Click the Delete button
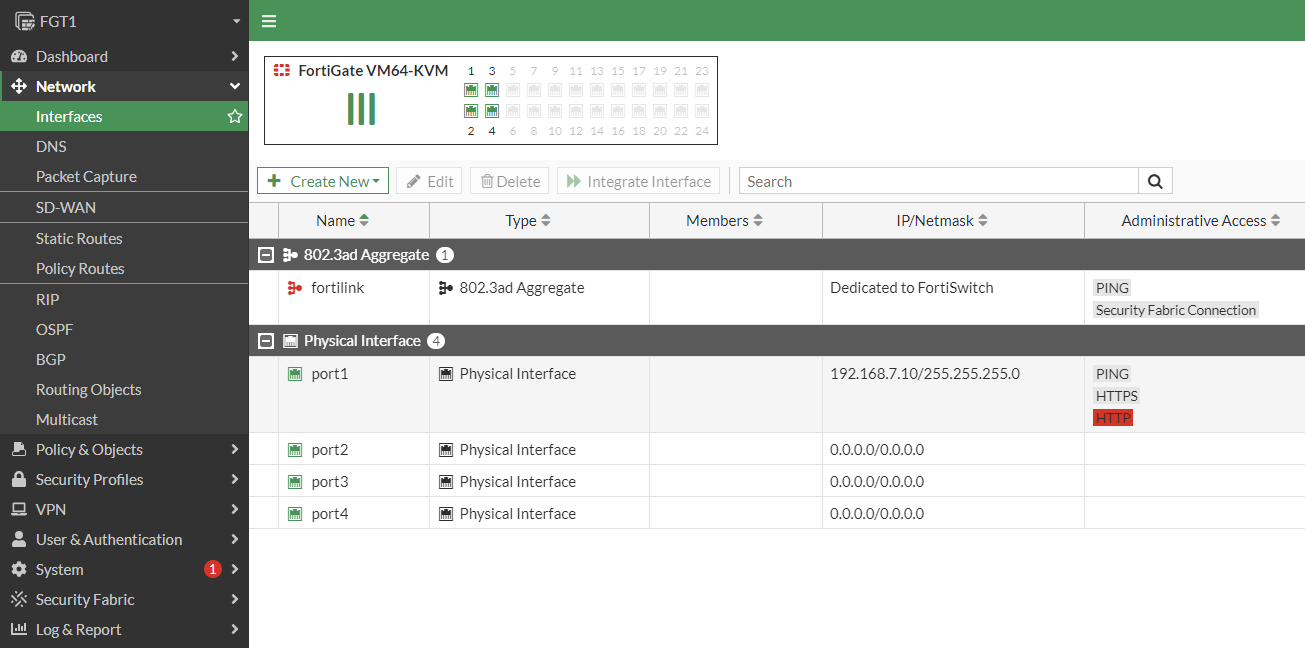The image size is (1305, 648). click(x=510, y=181)
